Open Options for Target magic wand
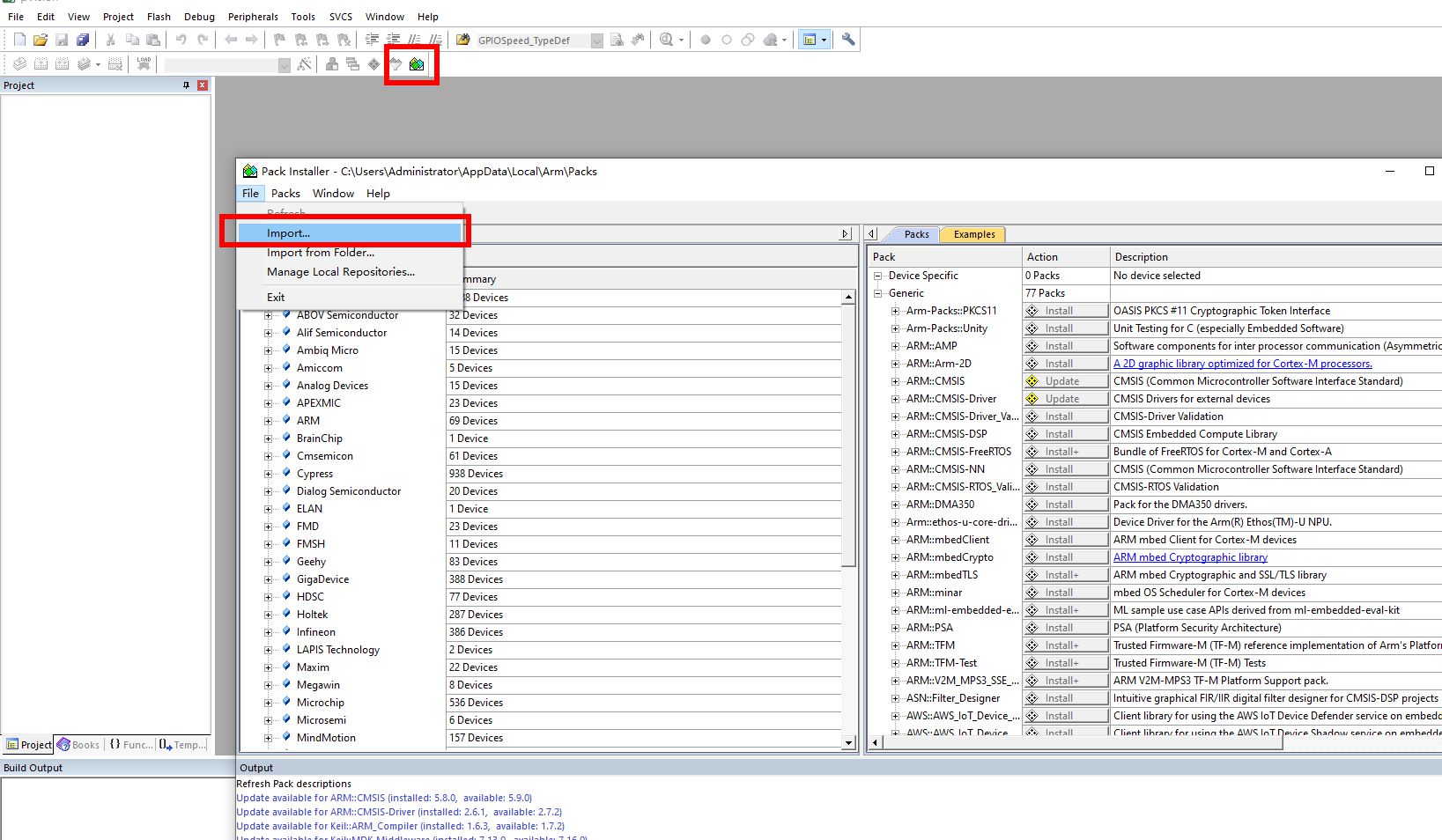Image resolution: width=1442 pixels, height=840 pixels. click(x=304, y=64)
